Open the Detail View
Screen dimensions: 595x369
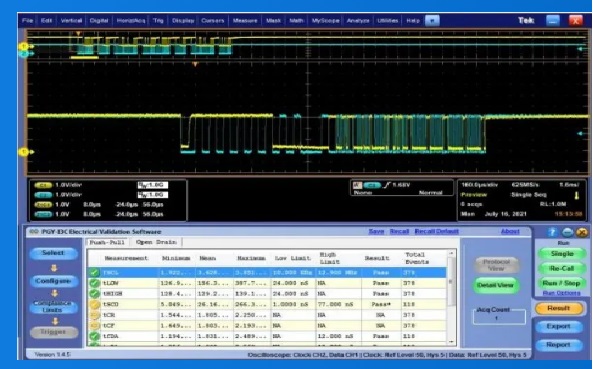pyautogui.click(x=496, y=285)
